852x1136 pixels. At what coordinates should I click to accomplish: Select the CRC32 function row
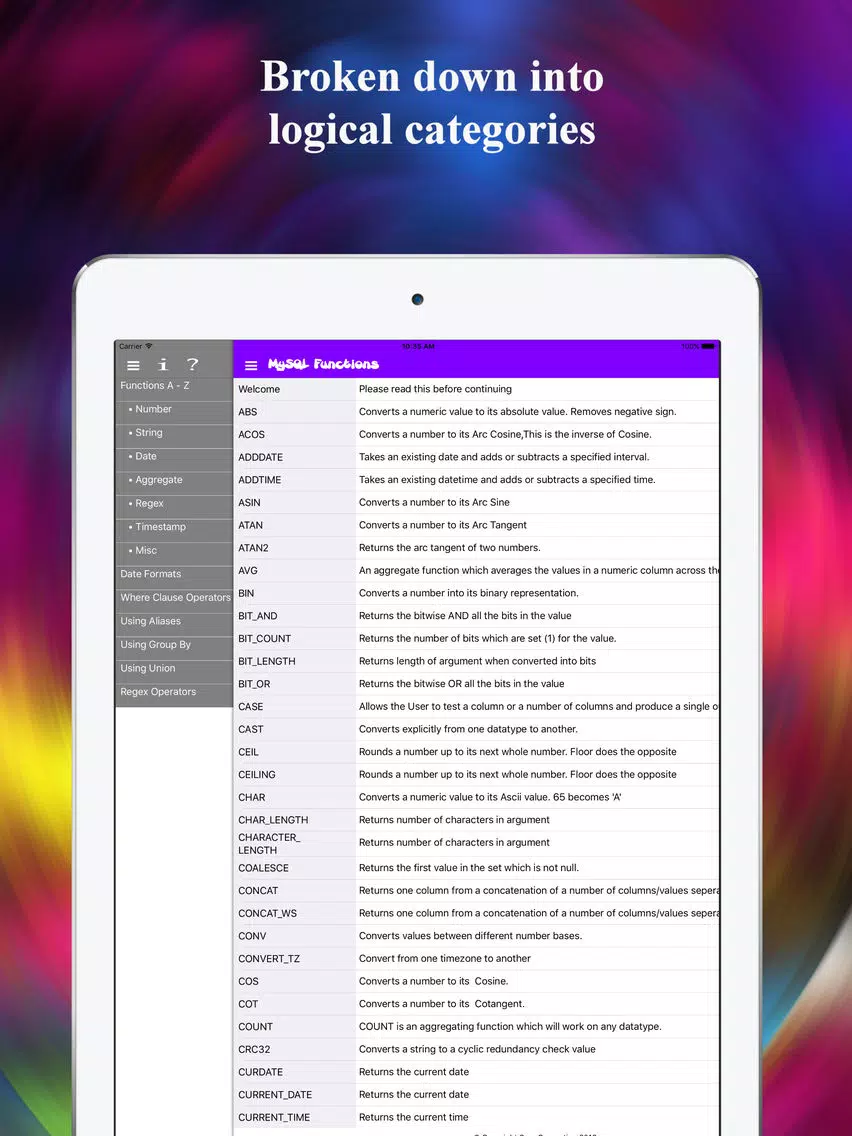pos(476,1049)
